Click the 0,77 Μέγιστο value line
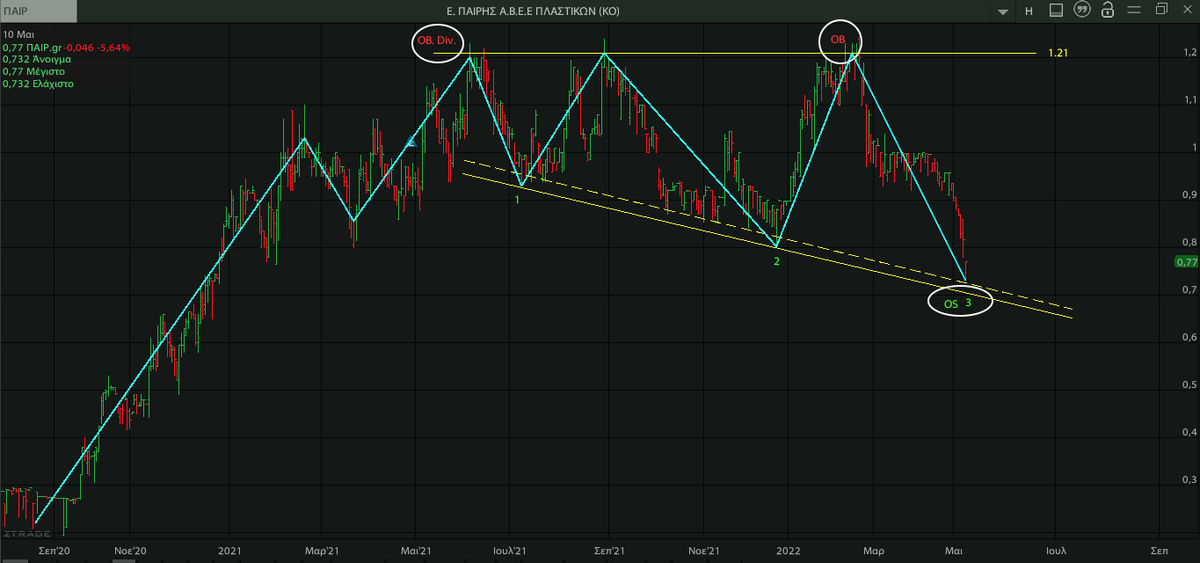Image resolution: width=1200 pixels, height=563 pixels. [32, 71]
